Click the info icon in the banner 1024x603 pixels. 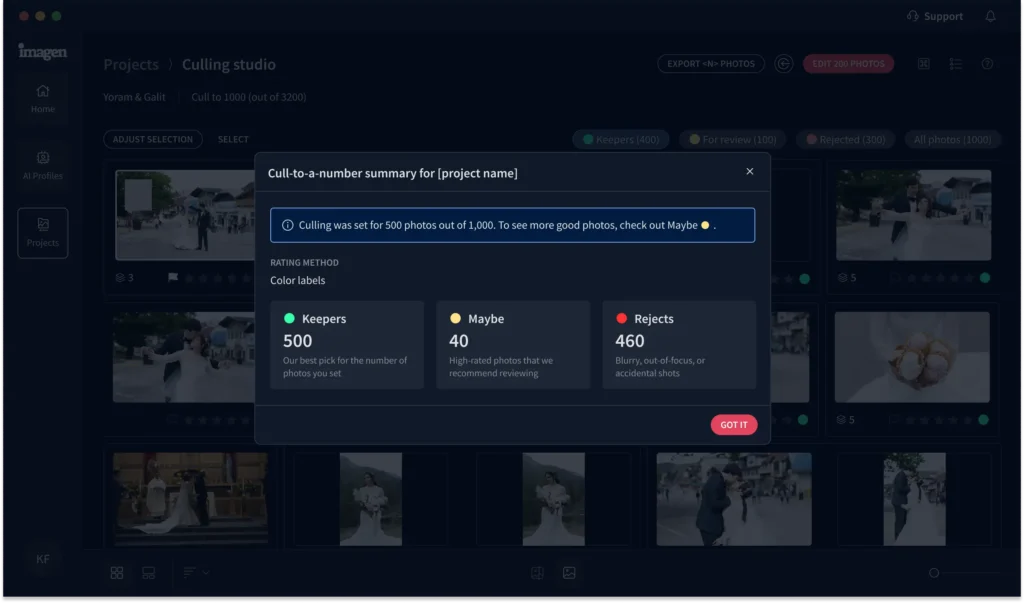(288, 226)
